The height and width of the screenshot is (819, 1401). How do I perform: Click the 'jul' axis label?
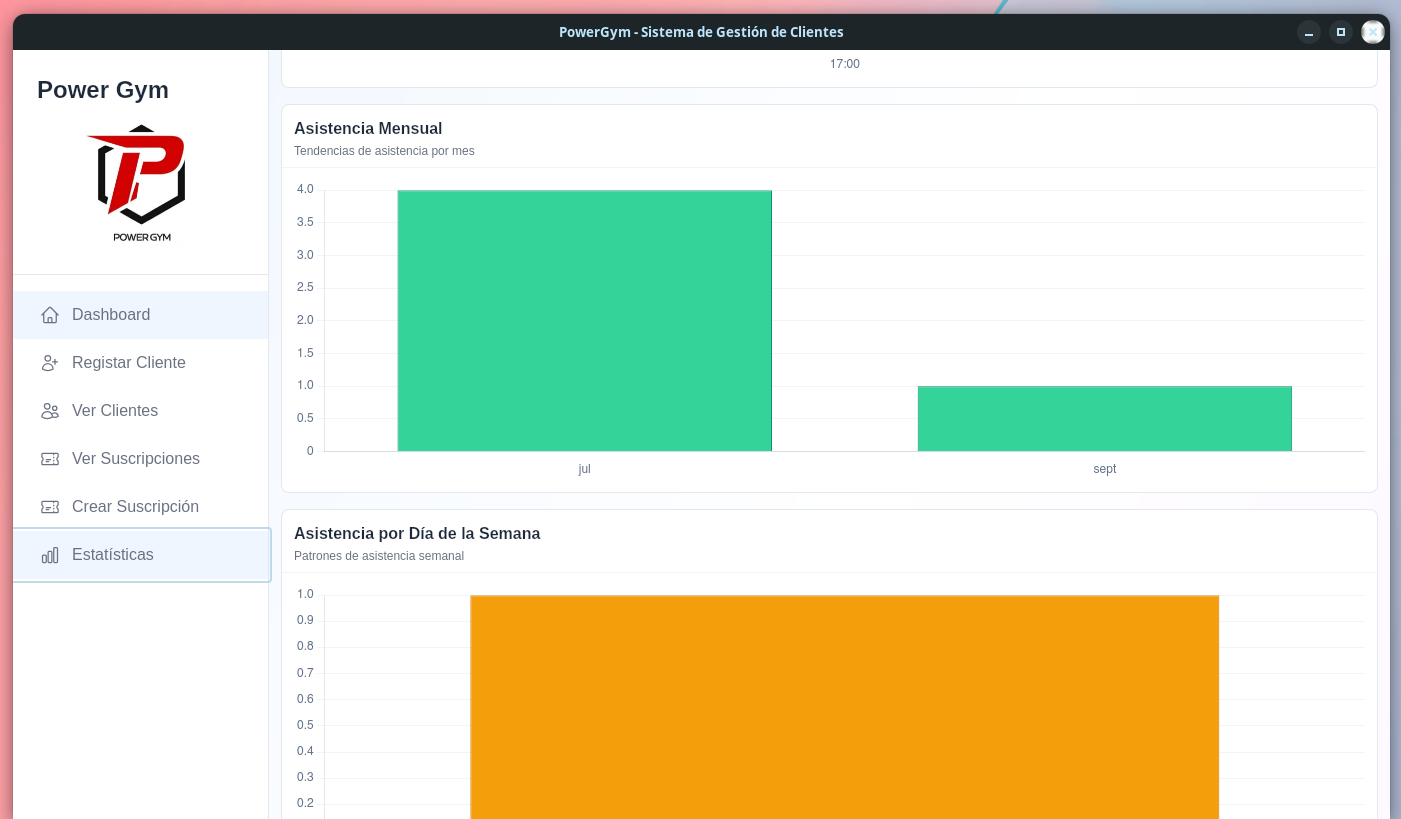(585, 469)
